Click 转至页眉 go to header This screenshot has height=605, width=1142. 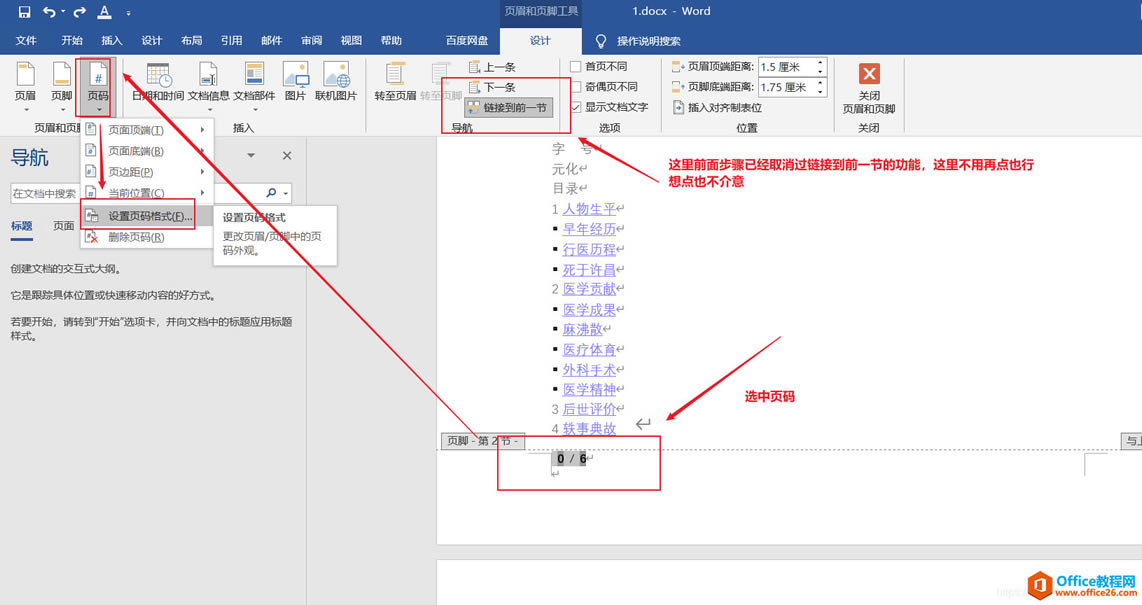(395, 82)
